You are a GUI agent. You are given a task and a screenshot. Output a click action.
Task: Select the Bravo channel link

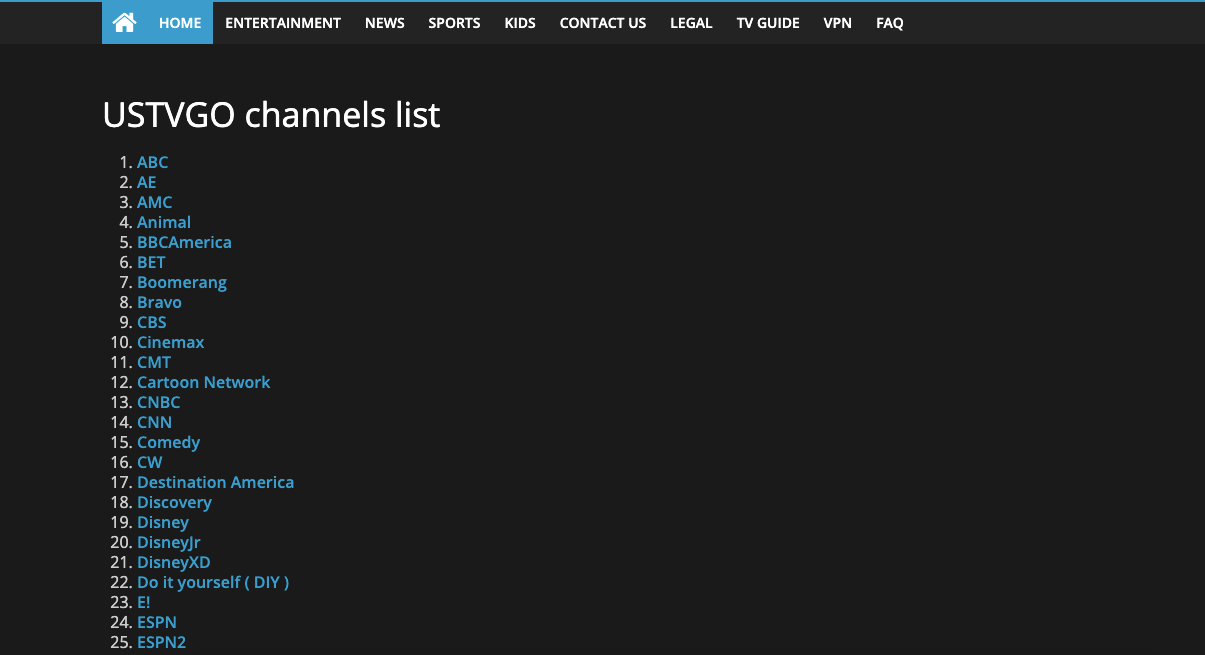159,302
